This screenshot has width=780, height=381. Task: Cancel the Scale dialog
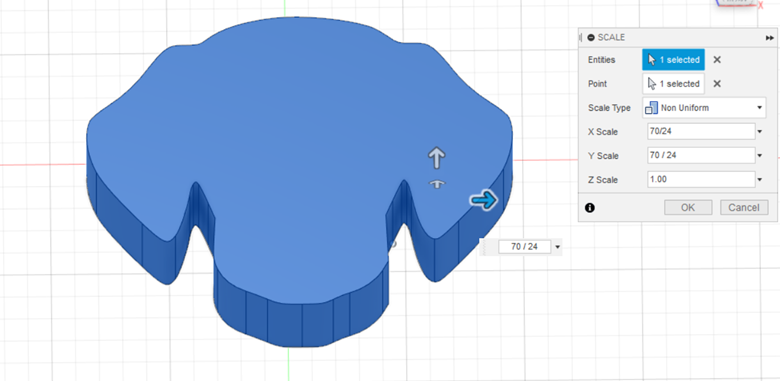click(744, 207)
